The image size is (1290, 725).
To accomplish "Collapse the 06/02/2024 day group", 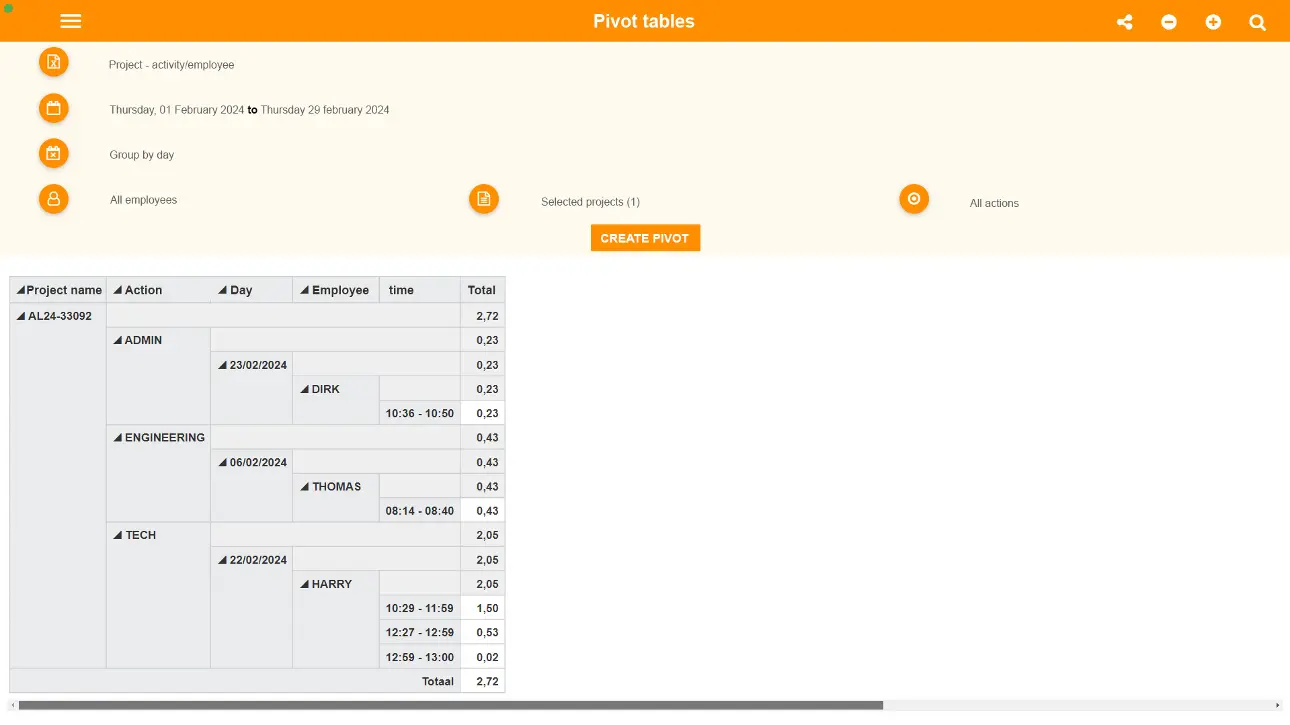I will pyautogui.click(x=223, y=462).
